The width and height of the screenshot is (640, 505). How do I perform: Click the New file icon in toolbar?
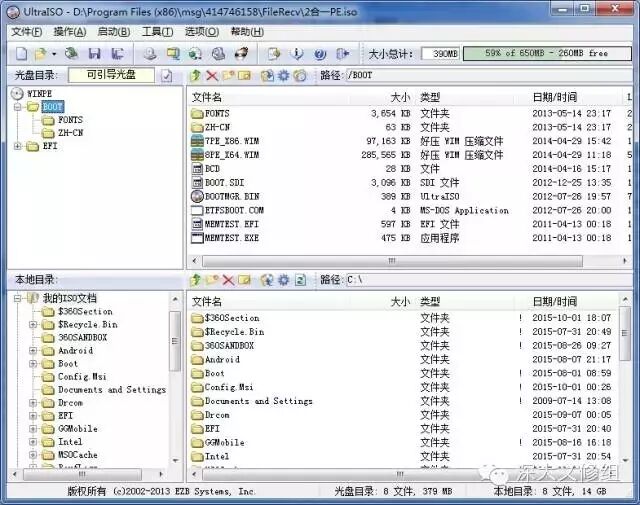[21, 53]
